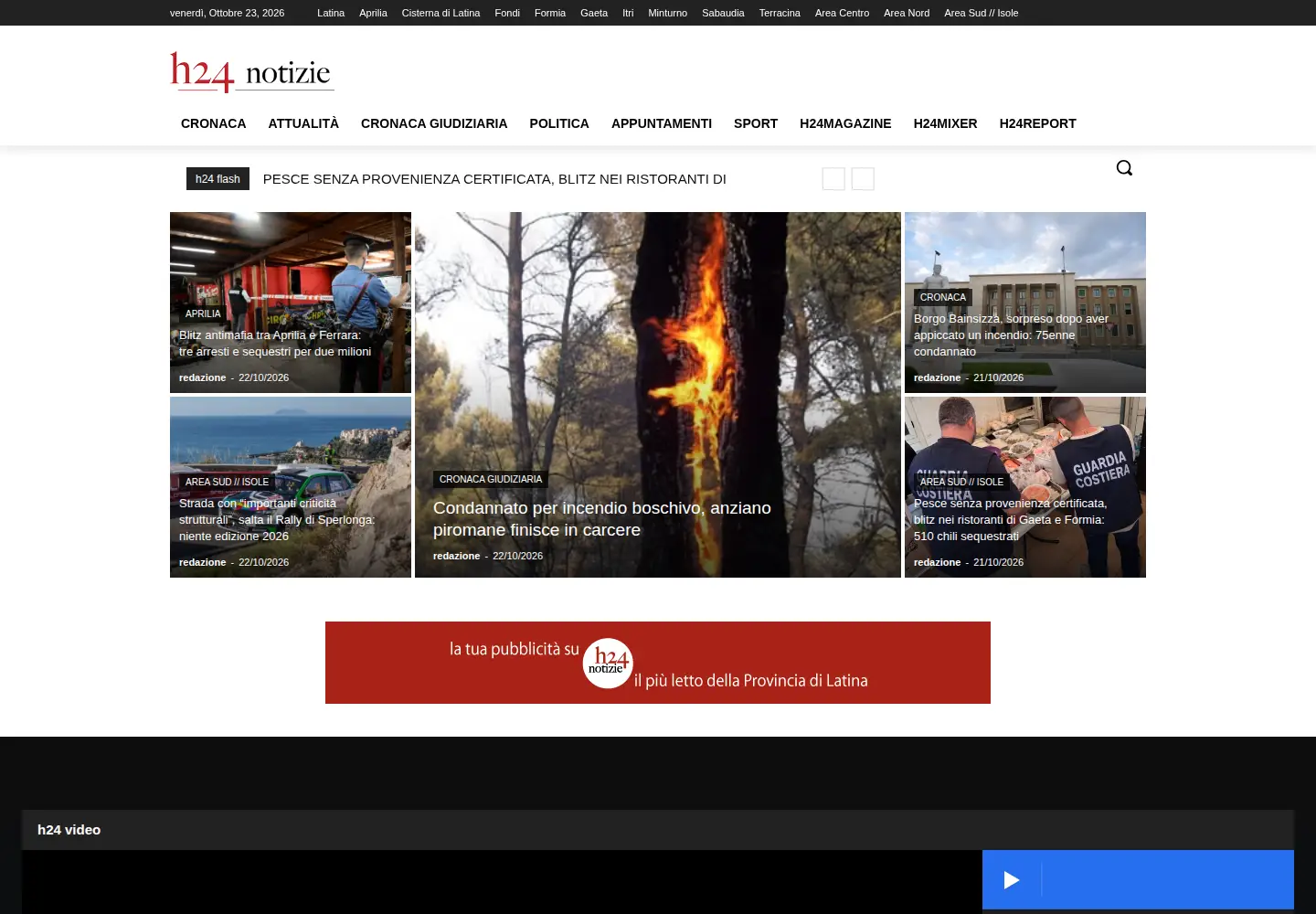Image resolution: width=1316 pixels, height=914 pixels.
Task: Open Area Centro link
Action: (x=842, y=13)
